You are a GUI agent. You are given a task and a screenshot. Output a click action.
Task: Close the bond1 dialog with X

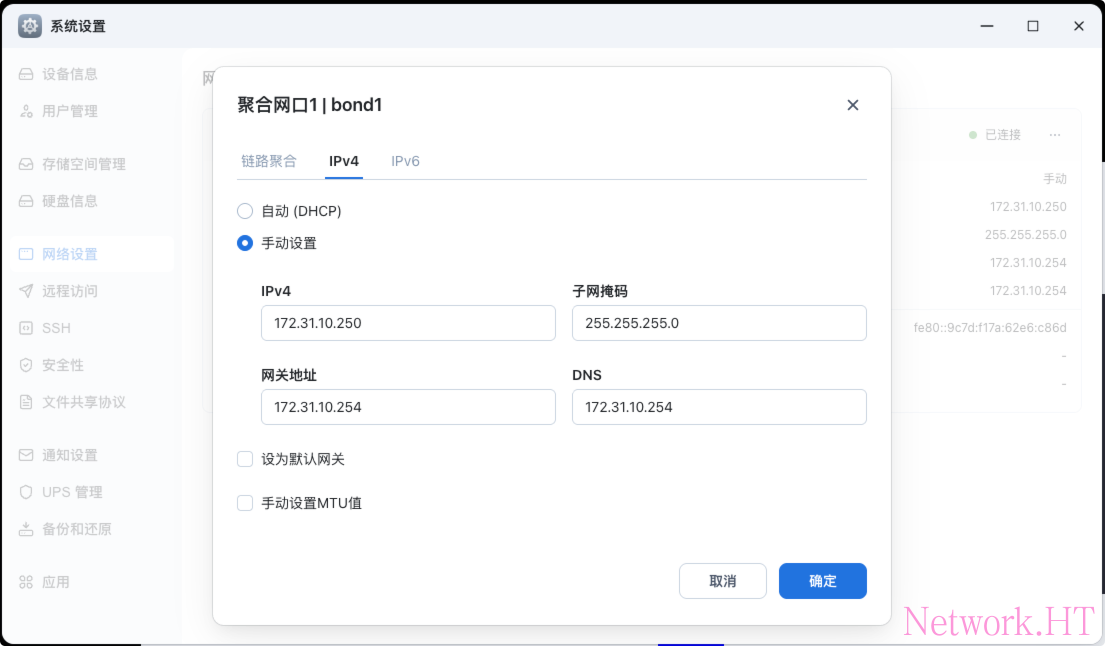[853, 105]
